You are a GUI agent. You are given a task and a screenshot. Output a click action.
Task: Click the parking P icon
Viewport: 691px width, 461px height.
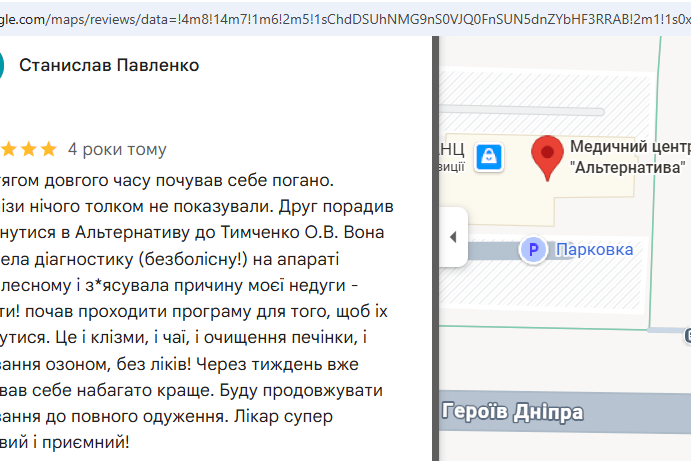[x=533, y=249]
